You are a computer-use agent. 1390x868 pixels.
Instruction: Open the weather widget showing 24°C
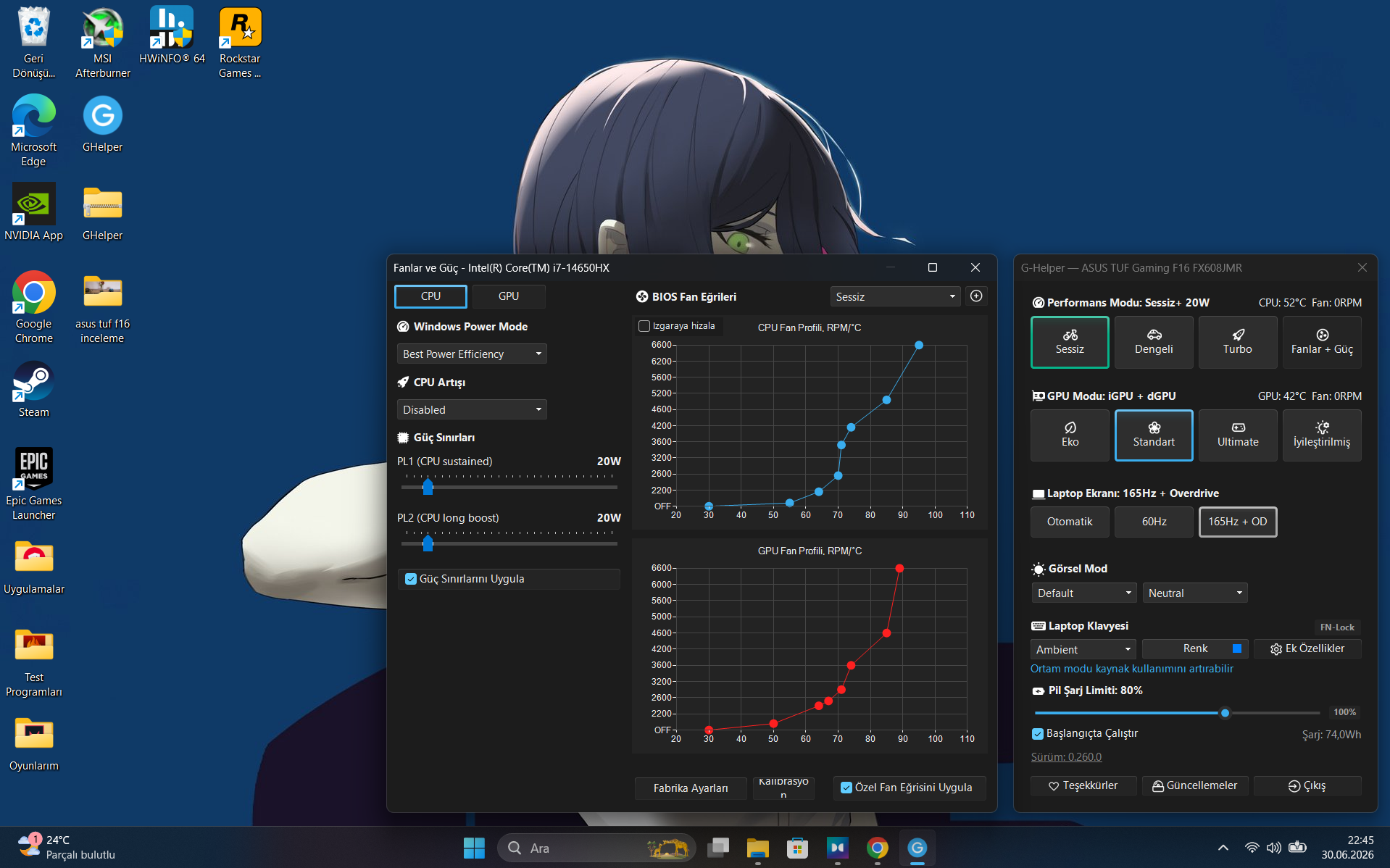click(x=67, y=847)
